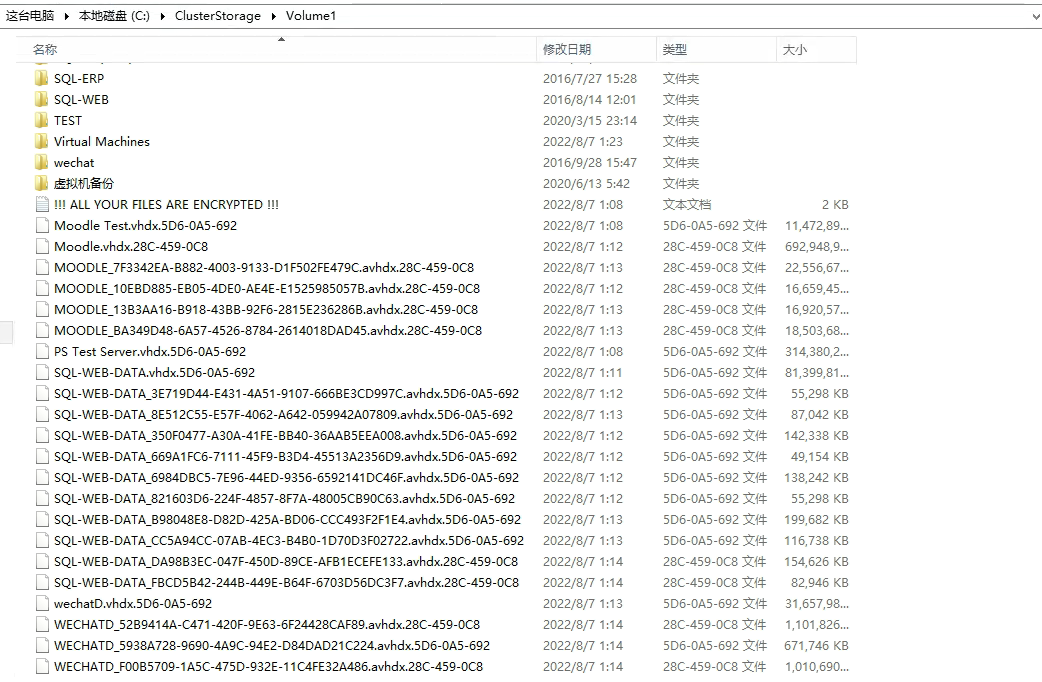Go to 这台电脑 in the breadcrumb
Image resolution: width=1042 pixels, height=682 pixels.
pyautogui.click(x=31, y=16)
